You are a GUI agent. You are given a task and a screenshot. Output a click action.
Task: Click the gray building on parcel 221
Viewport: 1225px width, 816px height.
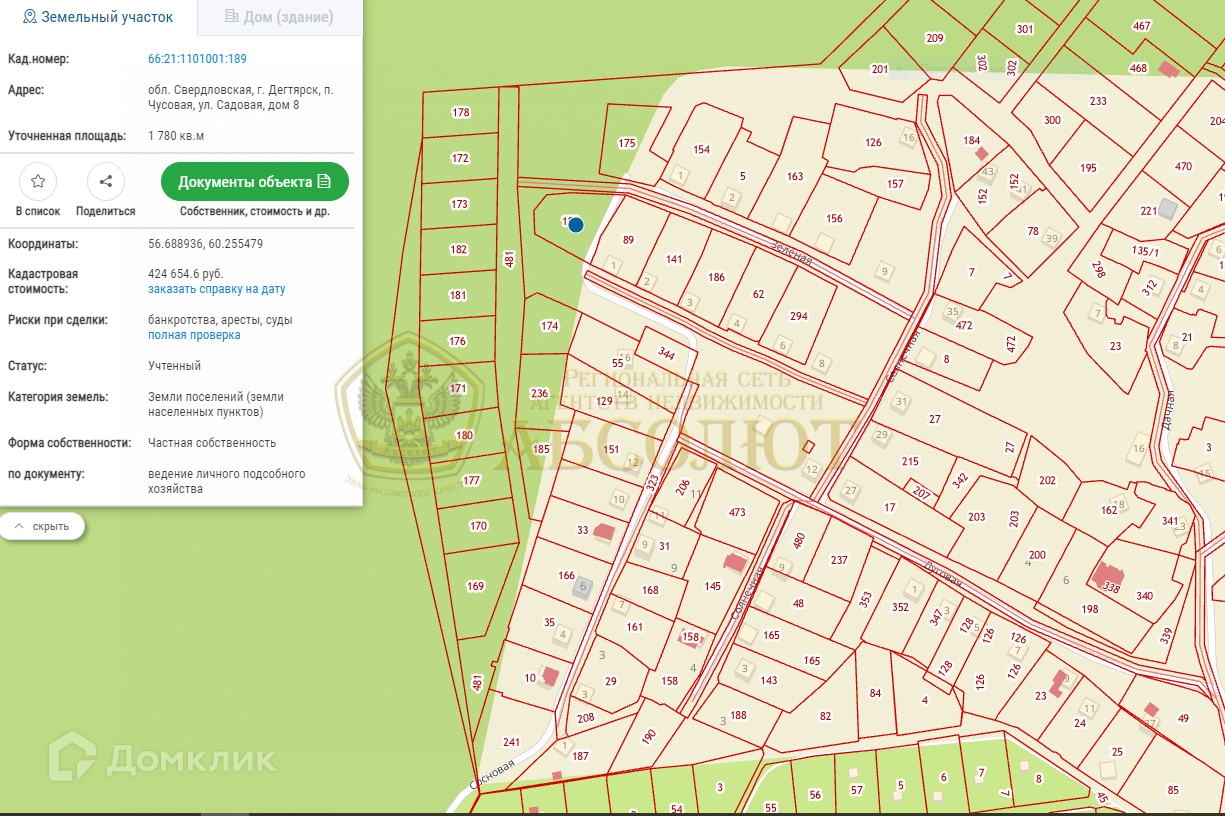1167,207
